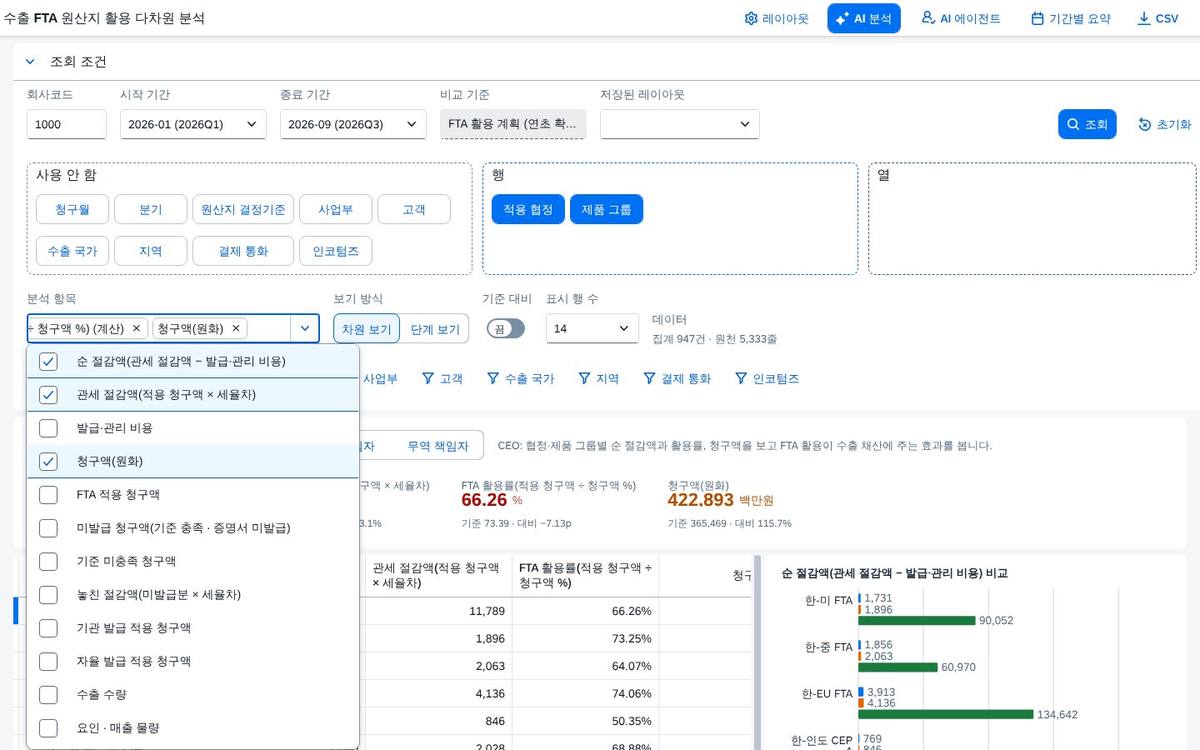Click the 회사코드 input field
Image resolution: width=1200 pixels, height=750 pixels.
[66, 124]
